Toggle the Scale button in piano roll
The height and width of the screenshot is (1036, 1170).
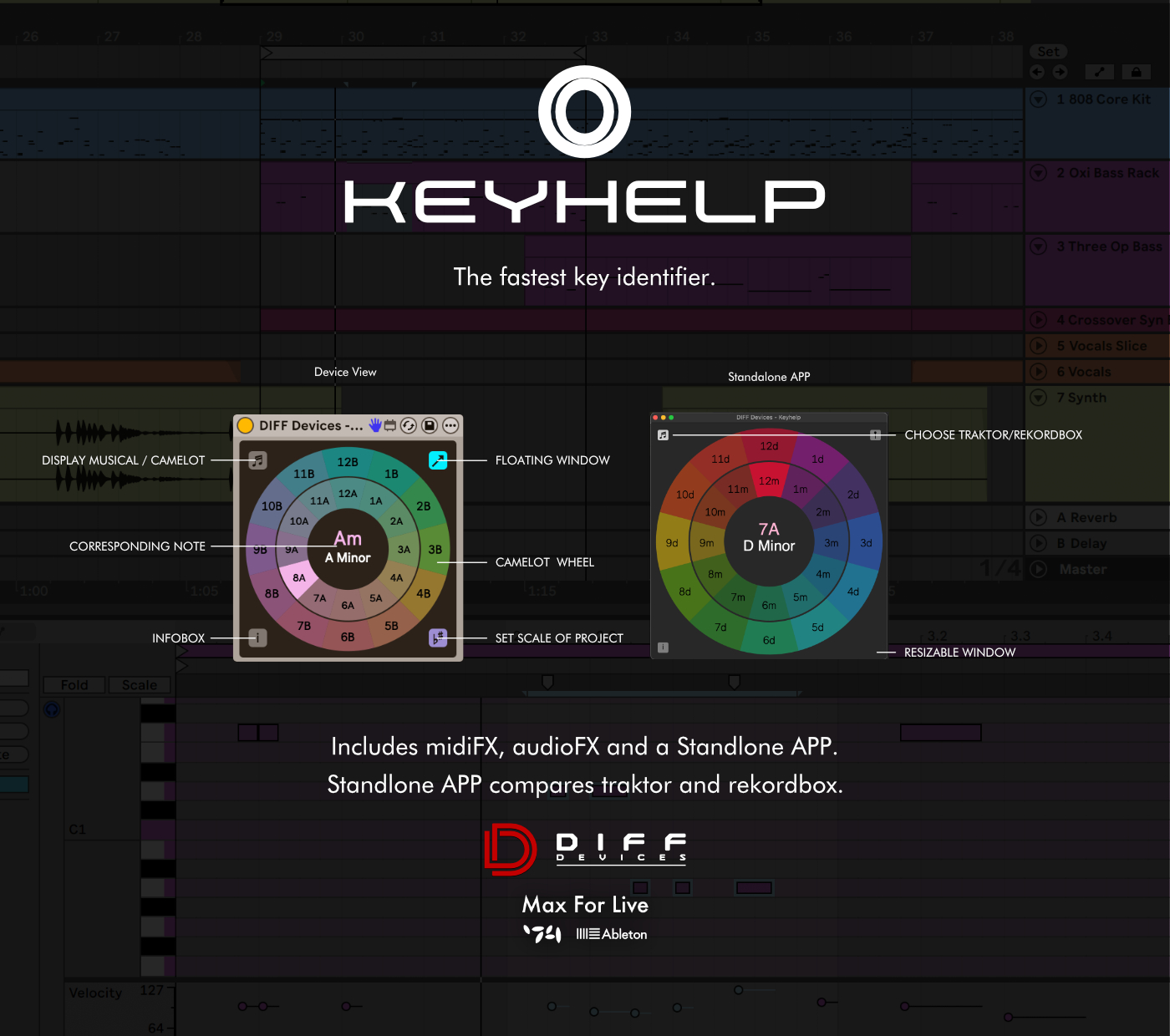[x=140, y=685]
